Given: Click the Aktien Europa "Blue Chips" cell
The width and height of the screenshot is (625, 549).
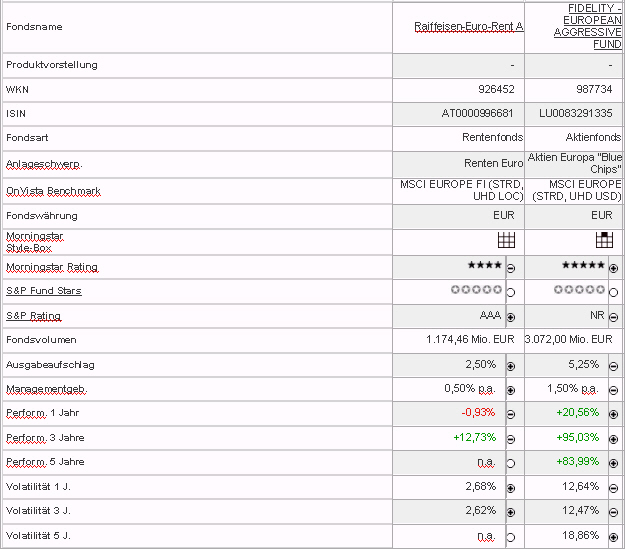Looking at the screenshot, I should [x=575, y=163].
